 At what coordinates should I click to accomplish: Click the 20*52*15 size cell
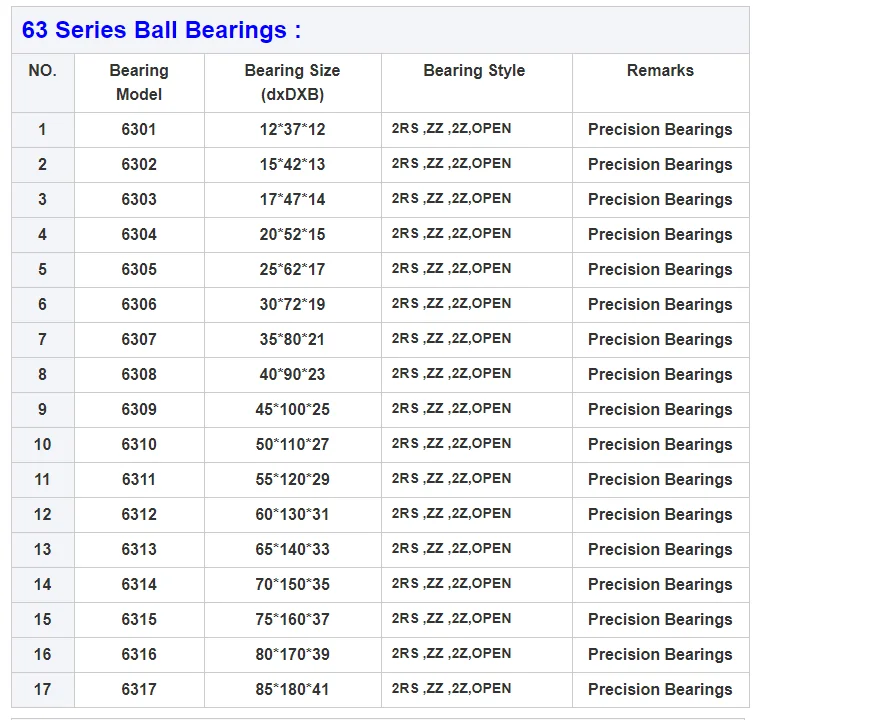292,234
